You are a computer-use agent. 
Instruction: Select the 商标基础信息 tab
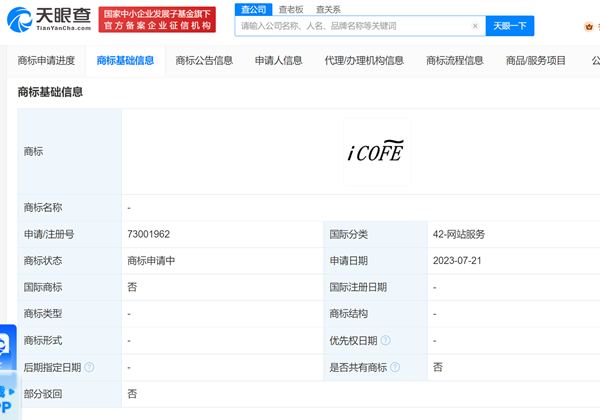click(x=125, y=60)
